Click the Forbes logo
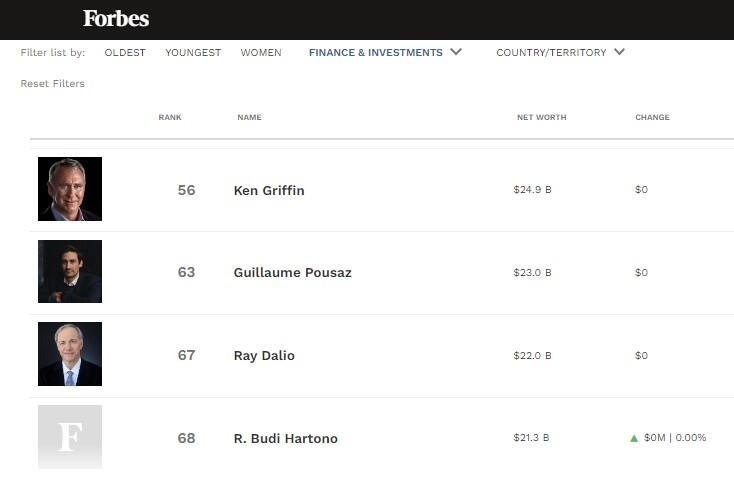Image resolution: width=734 pixels, height=485 pixels. pyautogui.click(x=116, y=19)
